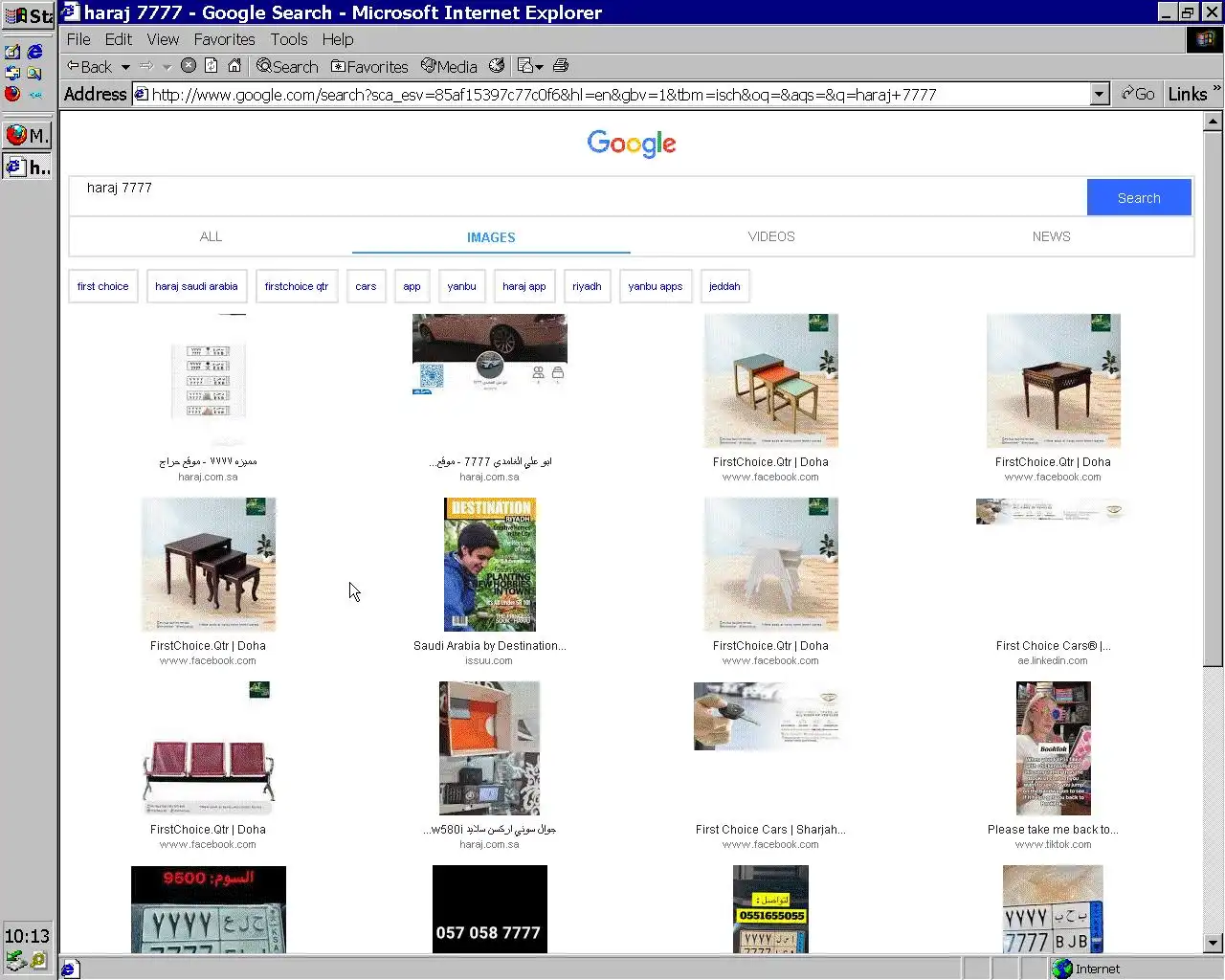
Task: Click the Back arrow in the IE toolbar
Action: pos(89,66)
